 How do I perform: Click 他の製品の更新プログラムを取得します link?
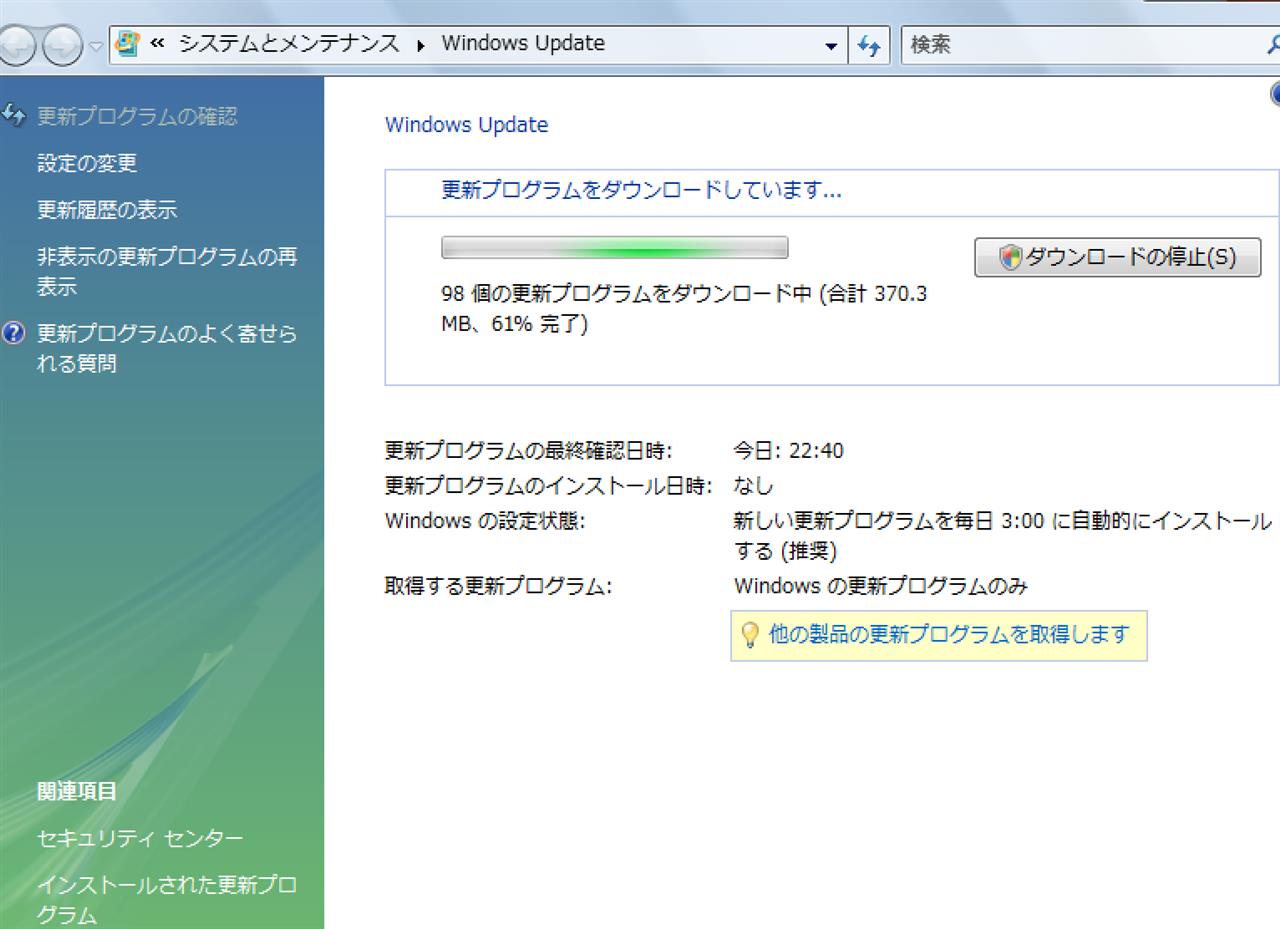pyautogui.click(x=949, y=635)
